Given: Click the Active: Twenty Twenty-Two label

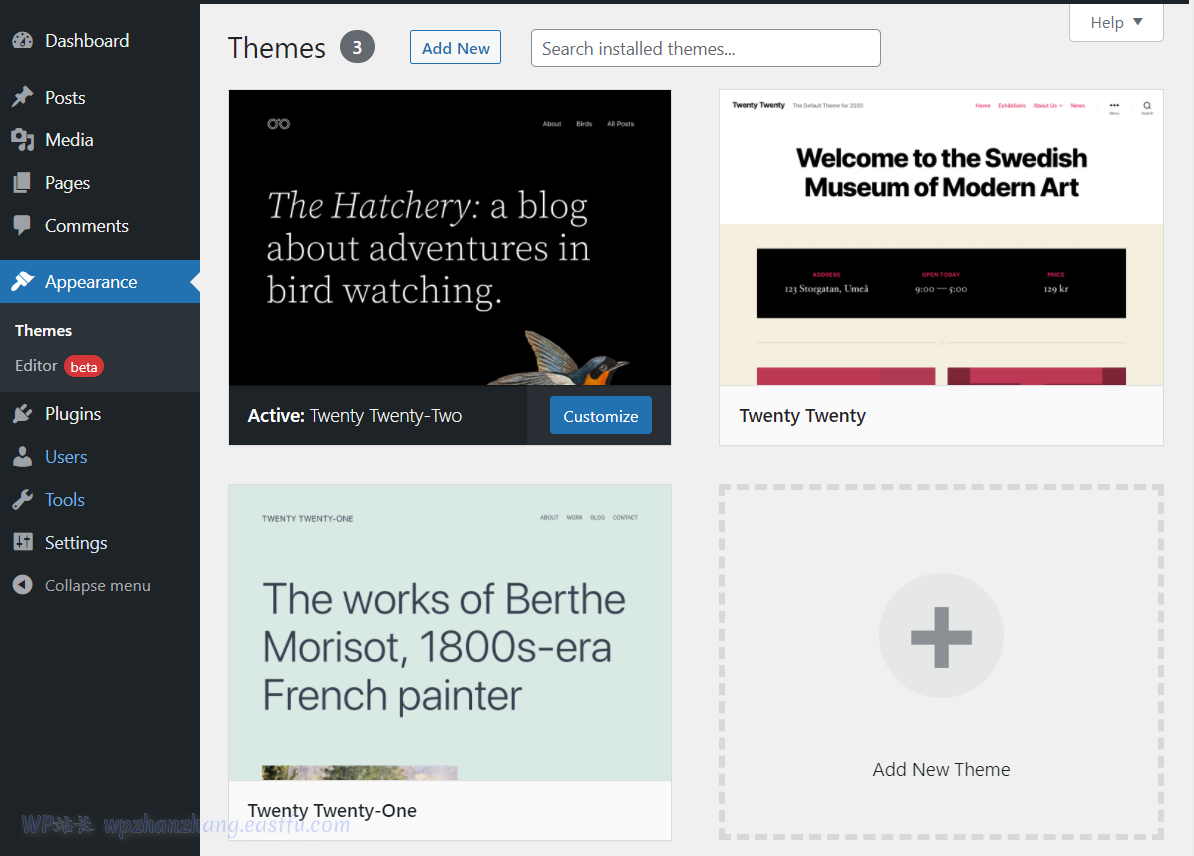Looking at the screenshot, I should (x=355, y=416).
